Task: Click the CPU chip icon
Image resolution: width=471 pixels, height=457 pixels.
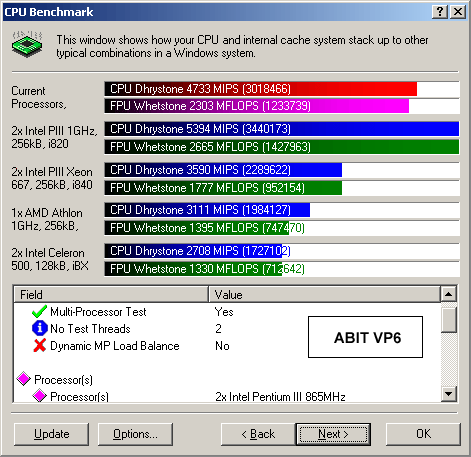Action: coord(27,44)
